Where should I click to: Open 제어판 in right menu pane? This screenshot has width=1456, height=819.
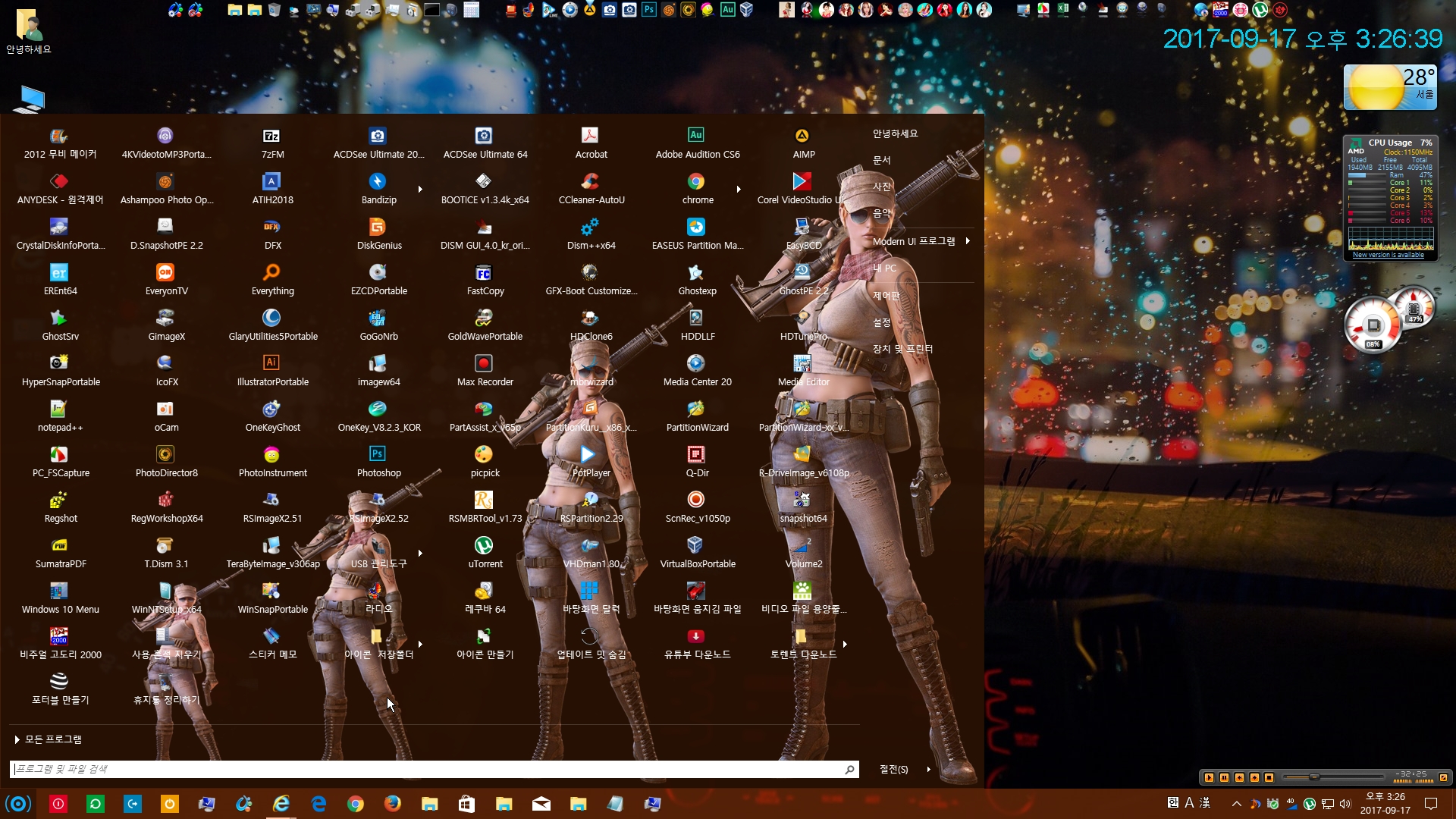point(886,296)
